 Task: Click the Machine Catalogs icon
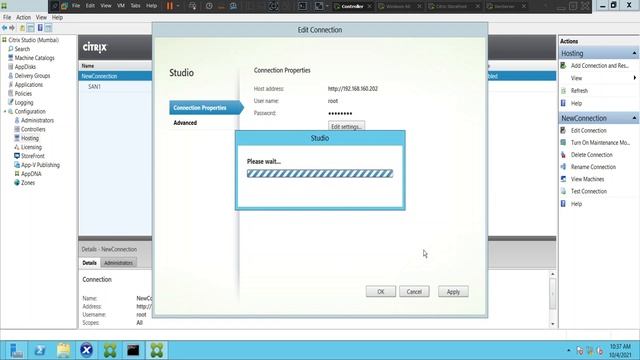point(11,58)
